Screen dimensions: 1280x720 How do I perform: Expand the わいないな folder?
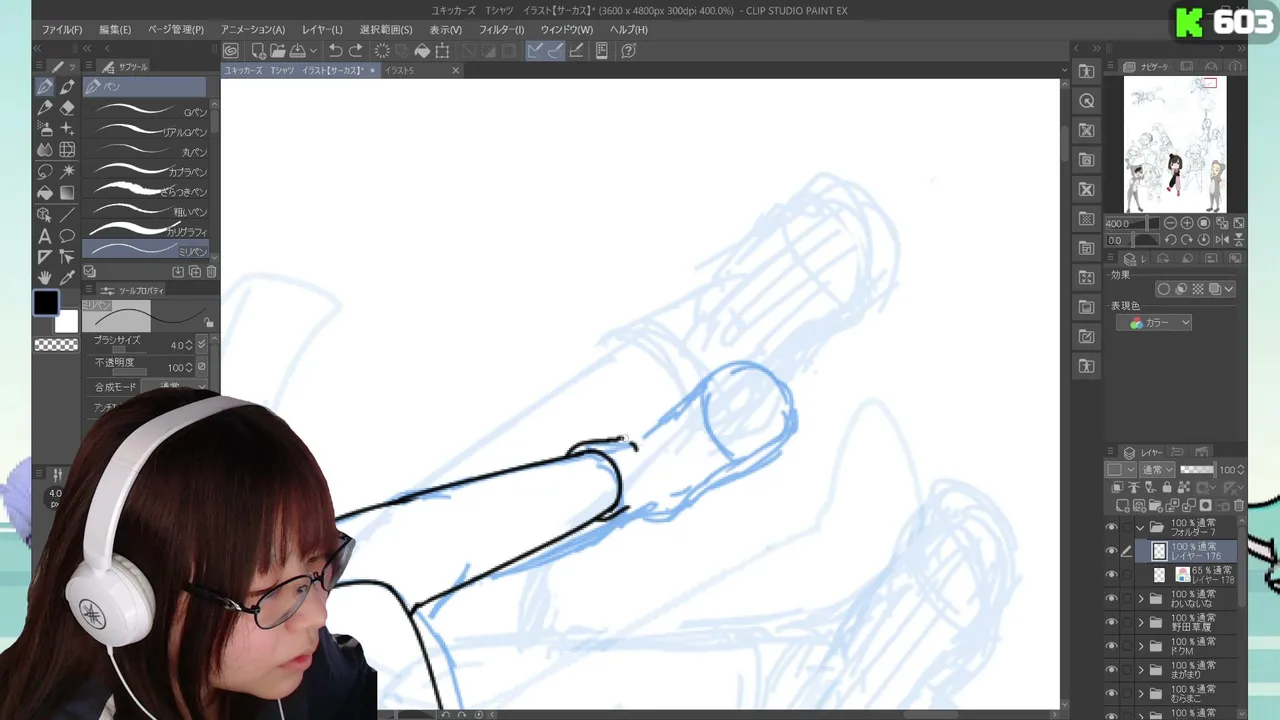(1141, 599)
